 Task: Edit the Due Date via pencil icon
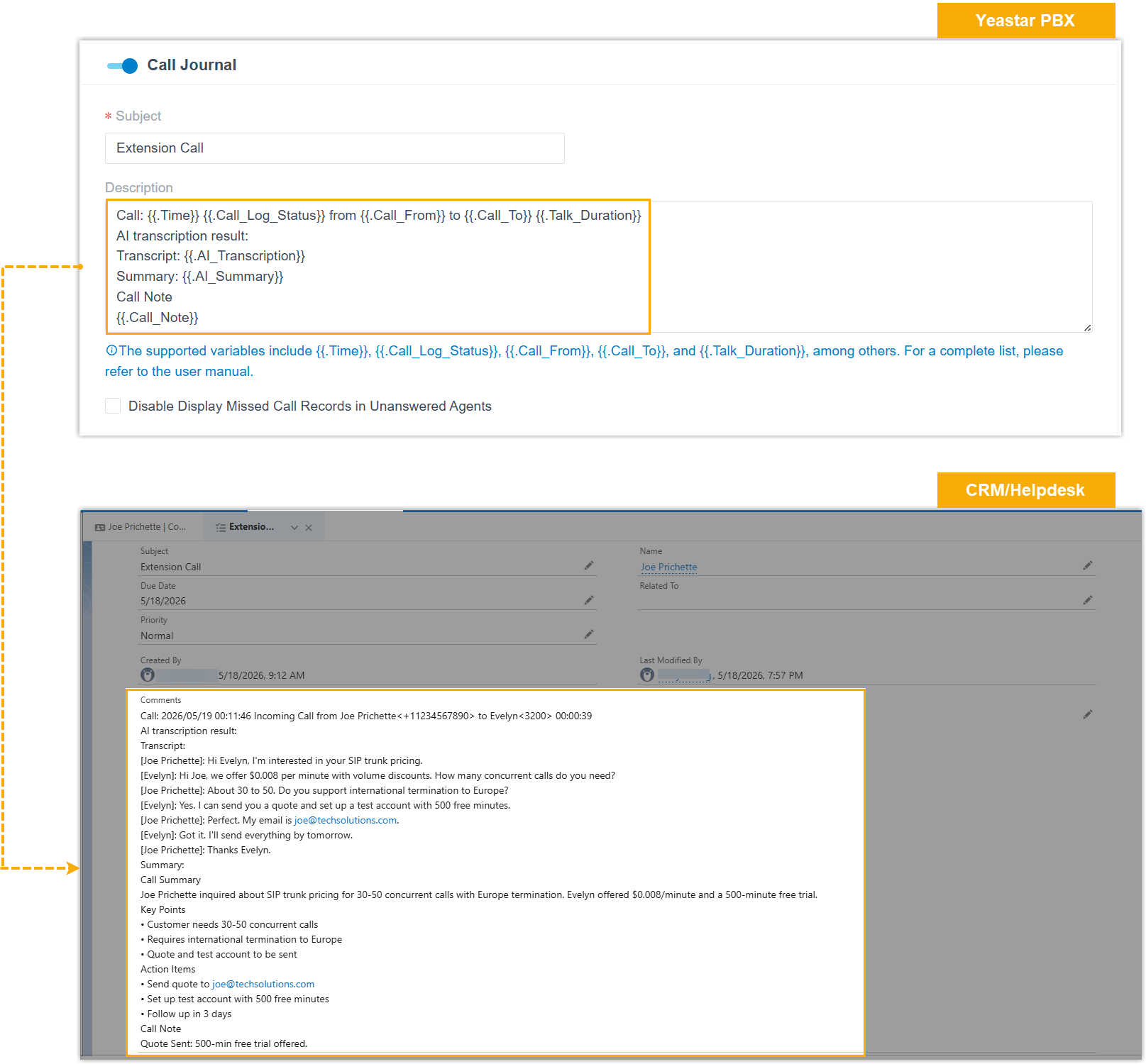pos(589,600)
